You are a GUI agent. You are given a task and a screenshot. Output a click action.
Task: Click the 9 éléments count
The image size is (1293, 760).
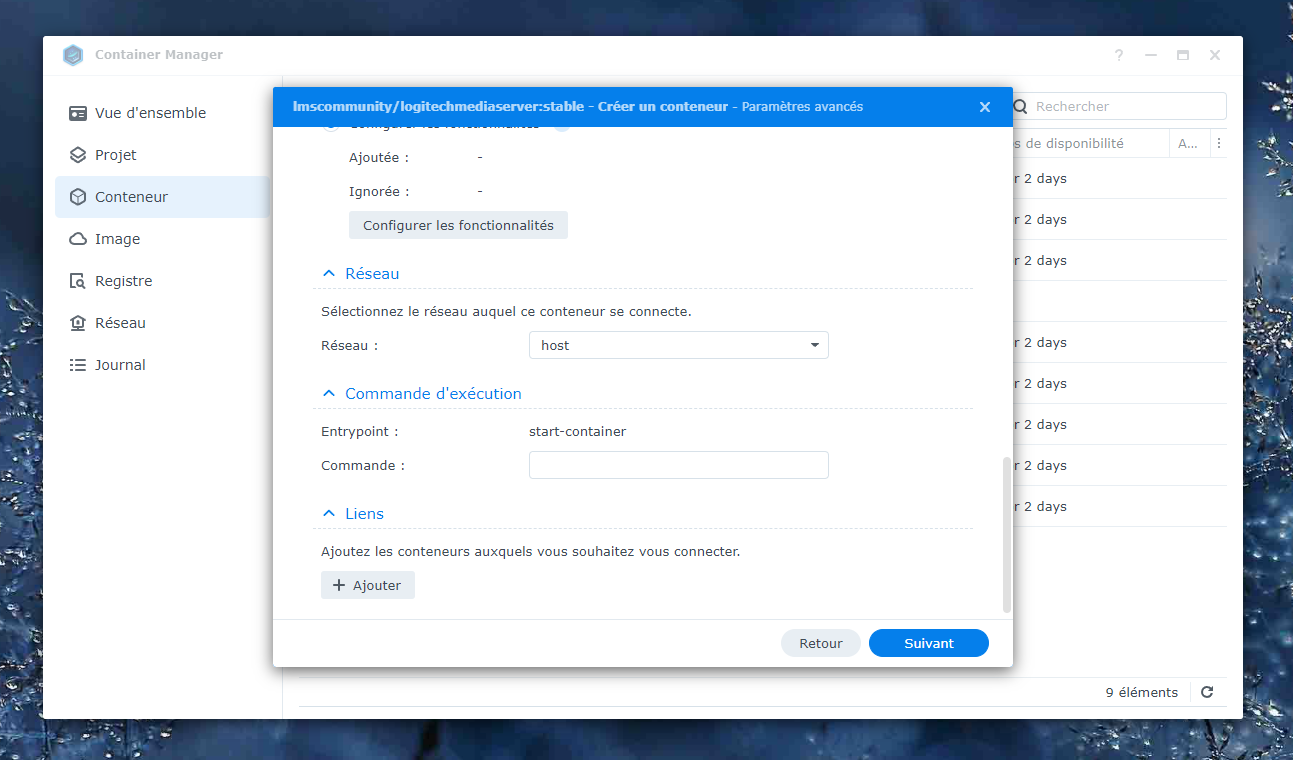1142,692
